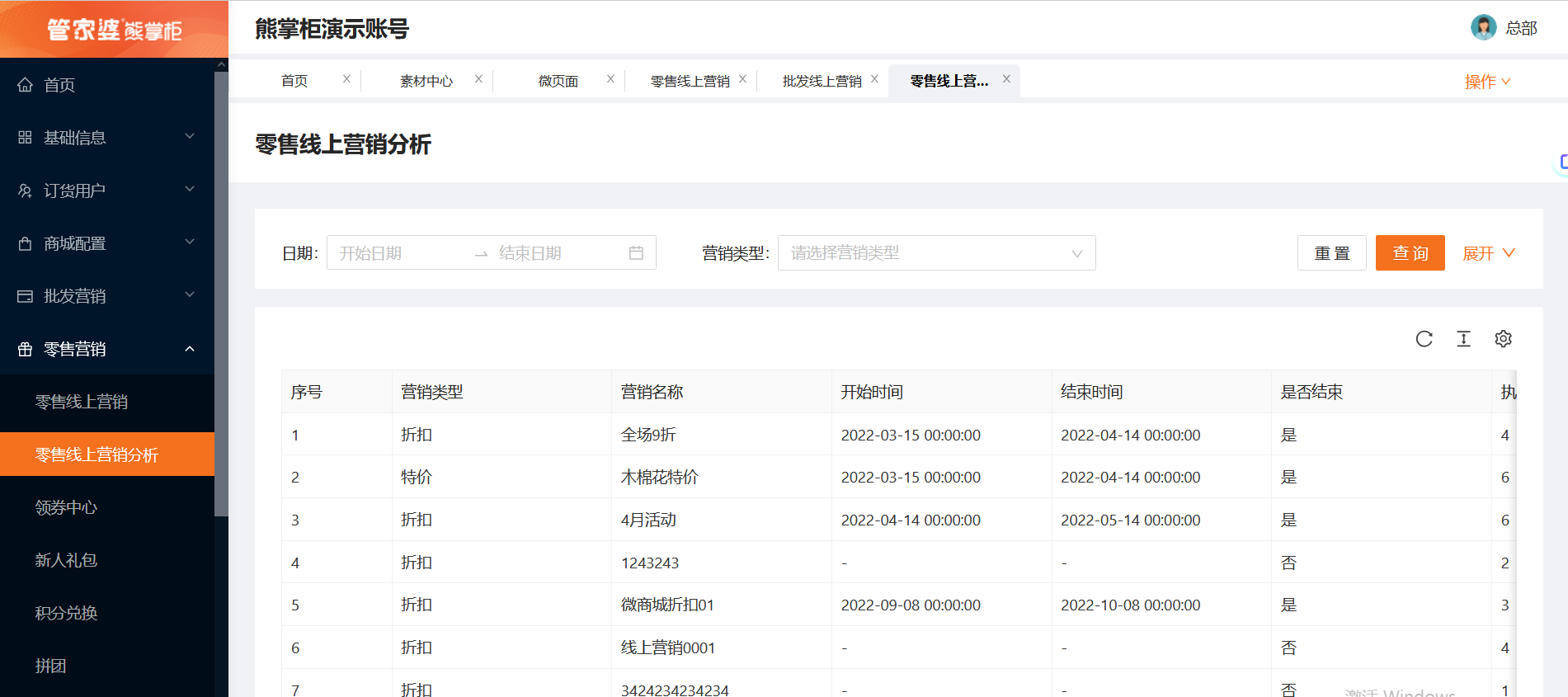Switch to the 零售线上营销 tab
Viewport: 1568px width, 697px height.
click(690, 81)
